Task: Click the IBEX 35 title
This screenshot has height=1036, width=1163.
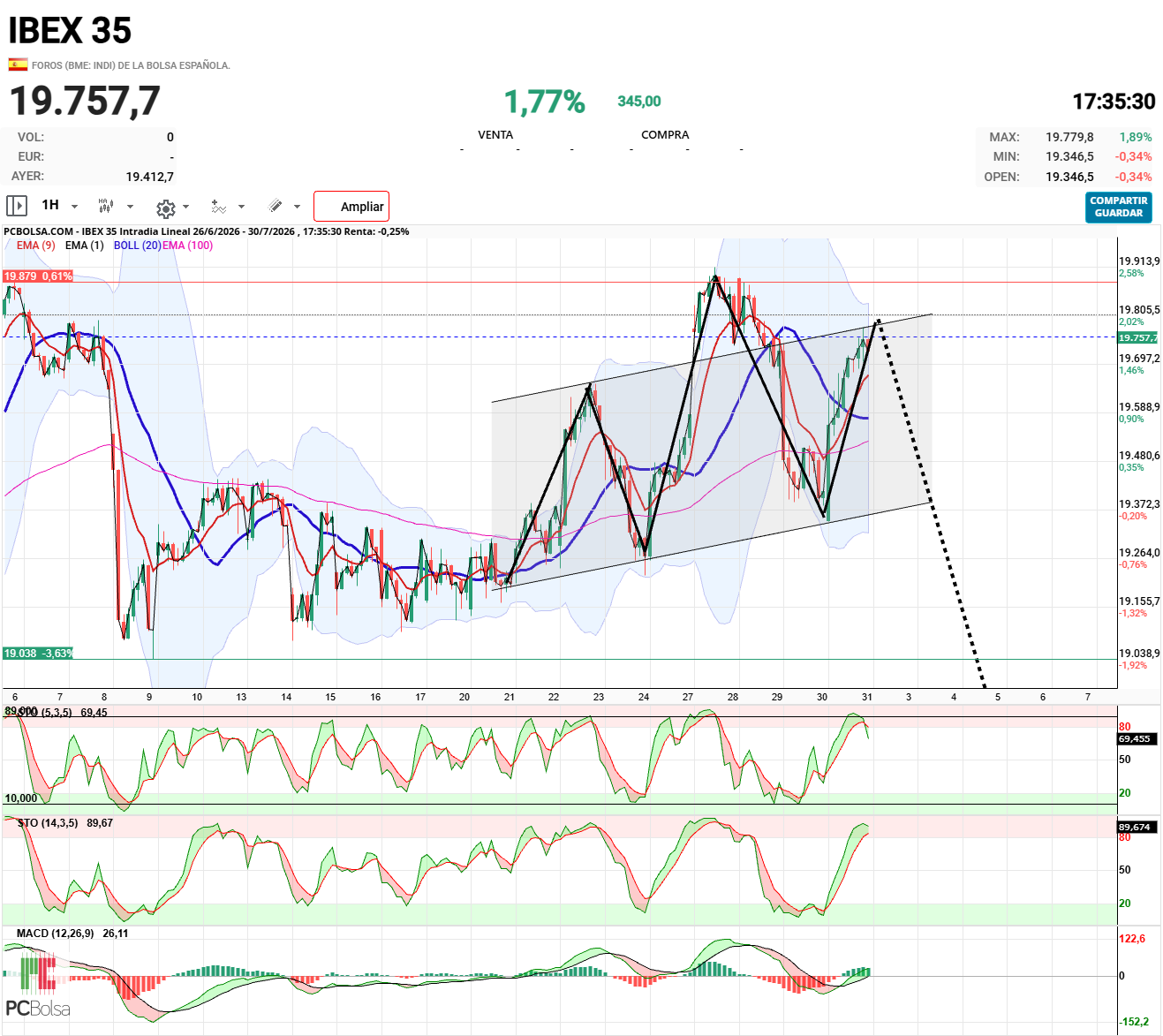Action: [70, 31]
